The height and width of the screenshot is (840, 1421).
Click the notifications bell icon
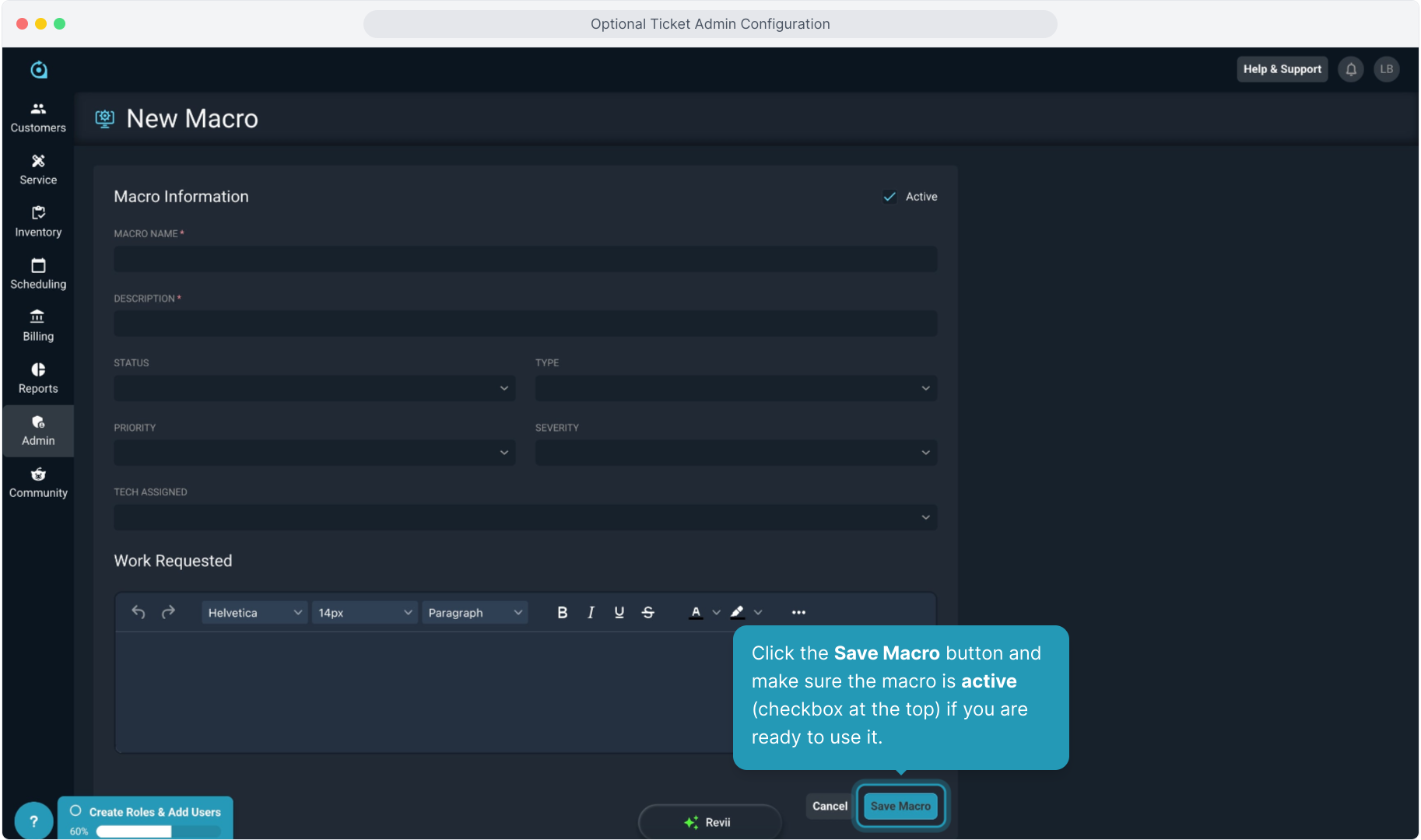tap(1351, 69)
